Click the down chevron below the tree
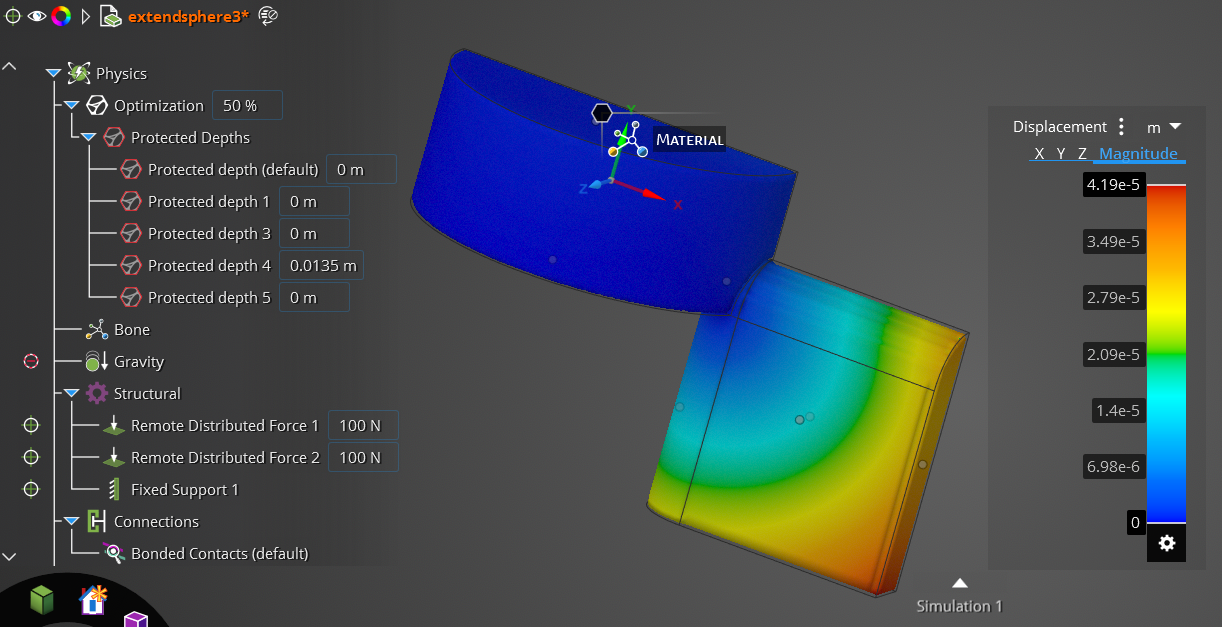The width and height of the screenshot is (1222, 627). (x=9, y=556)
